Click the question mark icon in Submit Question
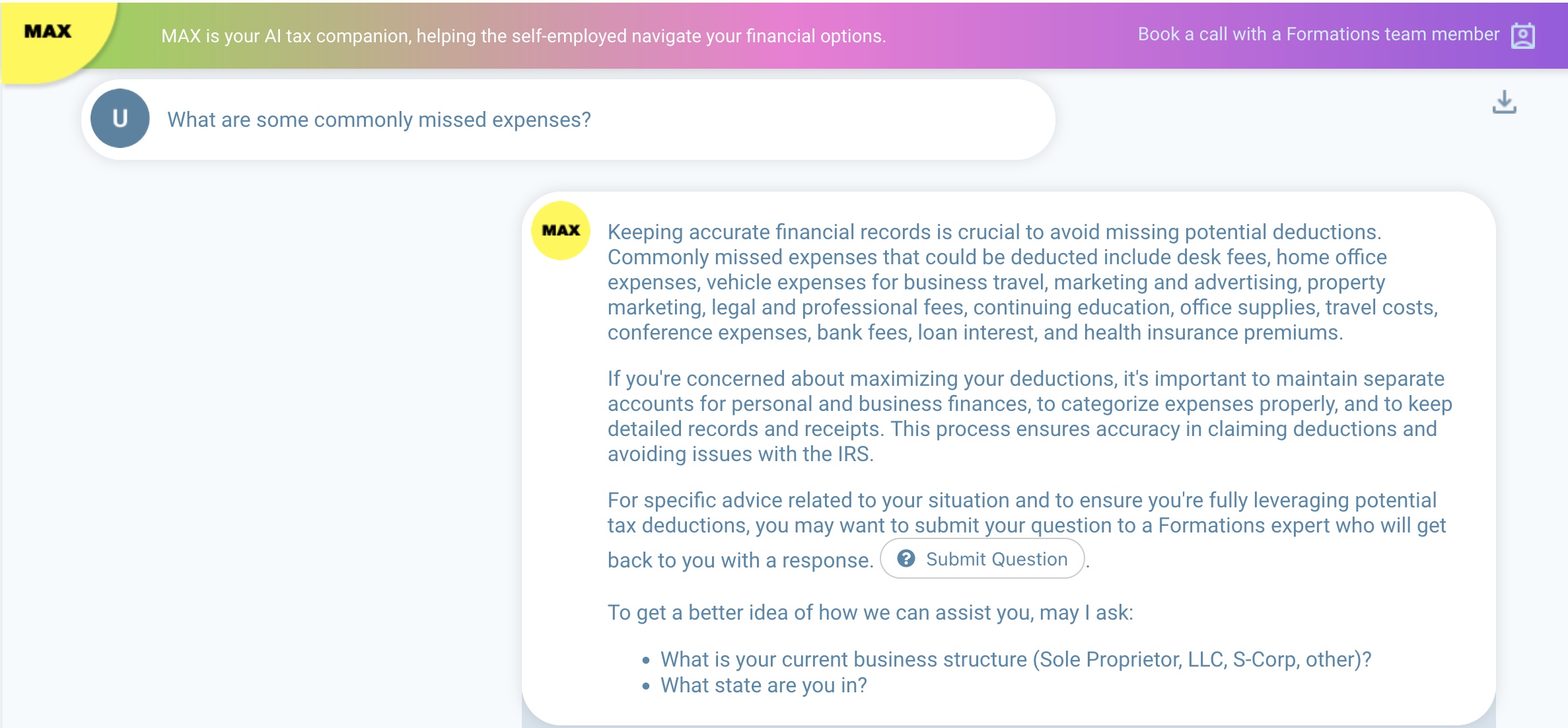The height and width of the screenshot is (728, 1568). point(906,559)
